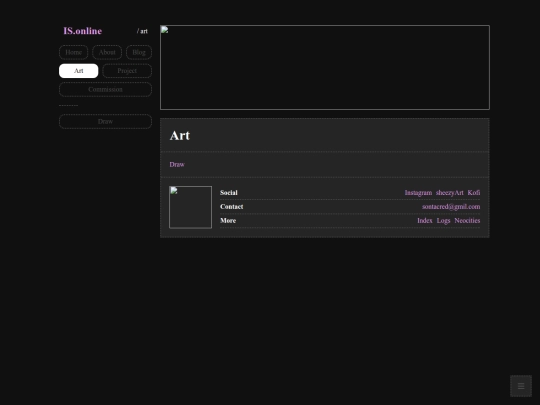Open the Draw link under Art heading

[x=177, y=165]
